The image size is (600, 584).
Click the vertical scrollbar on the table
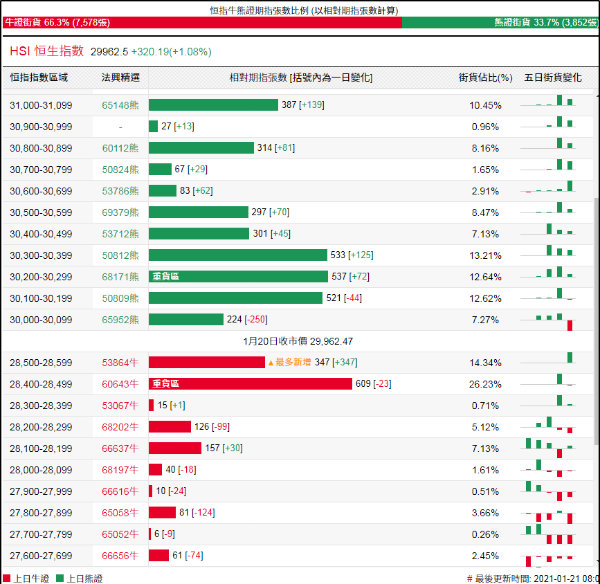tap(597, 321)
